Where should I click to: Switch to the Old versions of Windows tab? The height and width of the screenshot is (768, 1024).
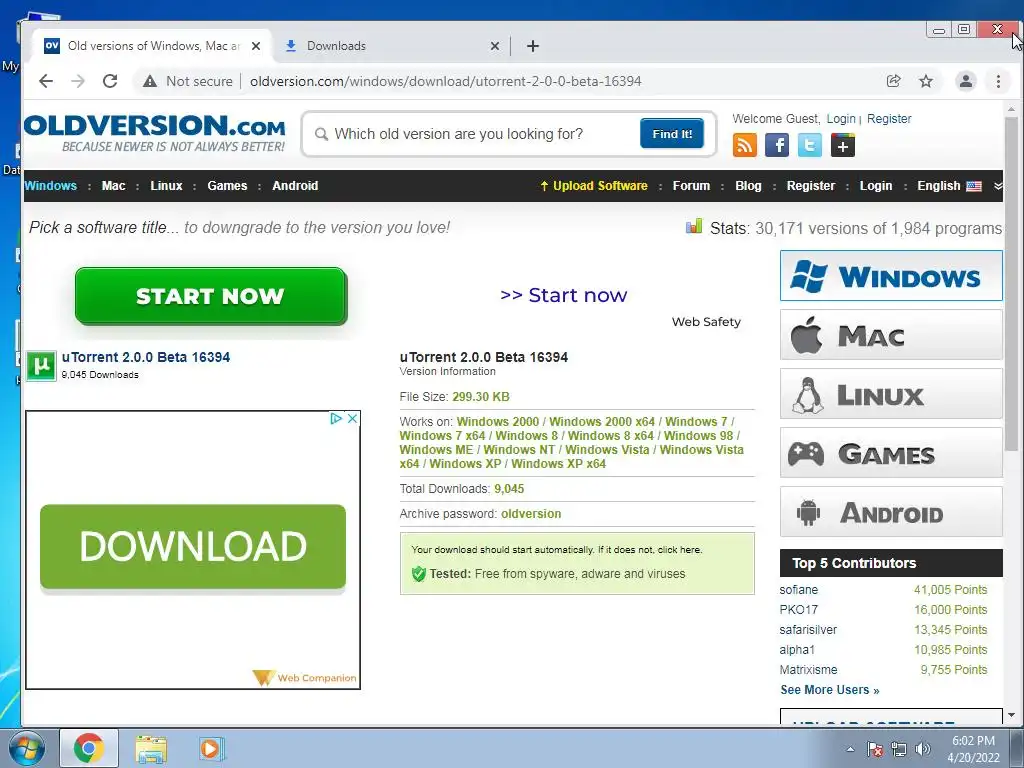coord(152,46)
